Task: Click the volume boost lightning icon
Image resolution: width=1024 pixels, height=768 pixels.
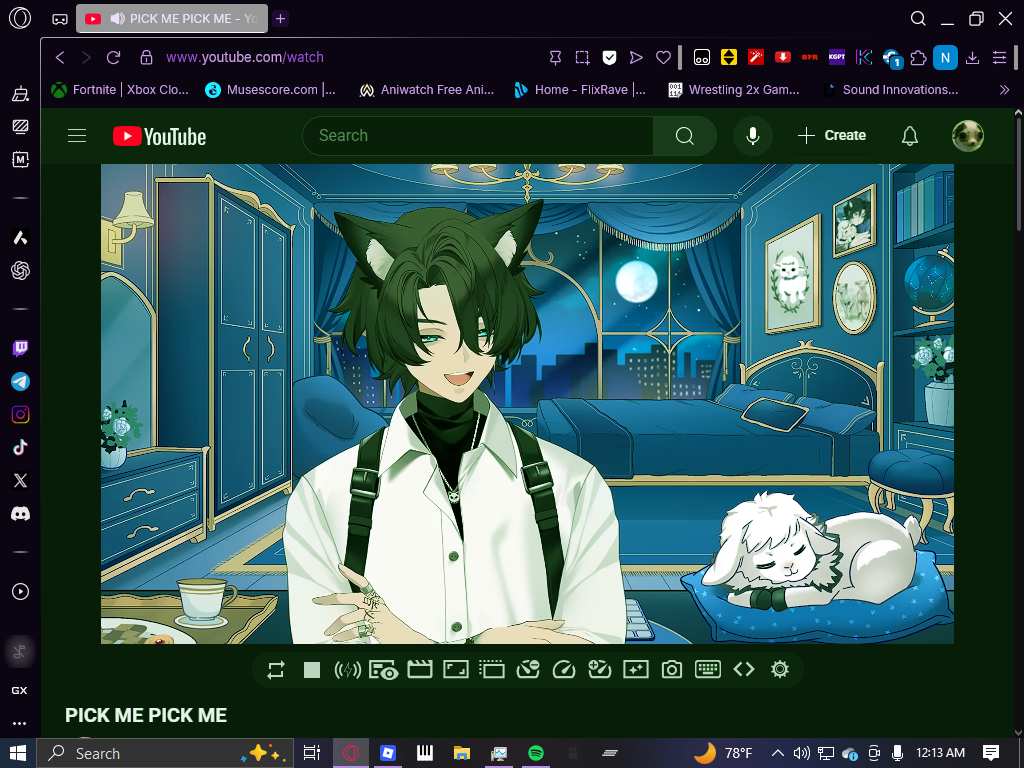Action: [347, 669]
